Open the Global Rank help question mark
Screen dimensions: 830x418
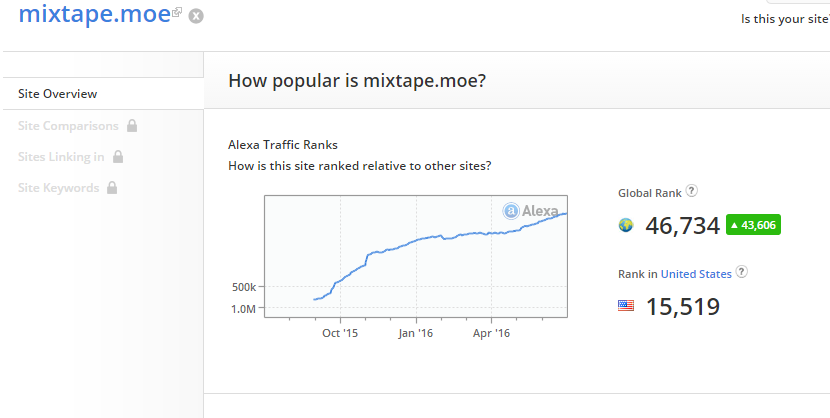coord(691,191)
